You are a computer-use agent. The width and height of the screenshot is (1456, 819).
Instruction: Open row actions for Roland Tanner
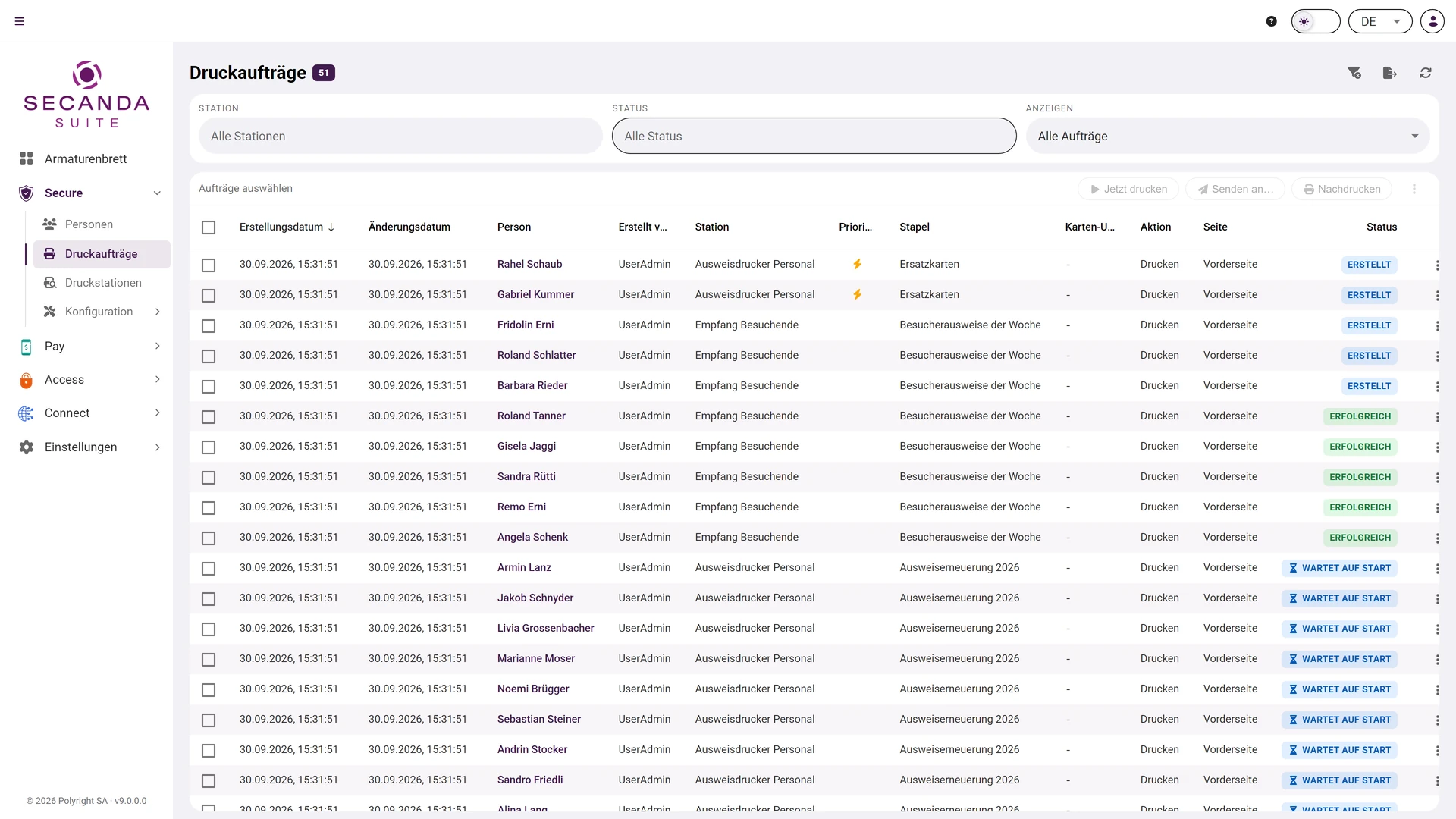pyautogui.click(x=1437, y=417)
